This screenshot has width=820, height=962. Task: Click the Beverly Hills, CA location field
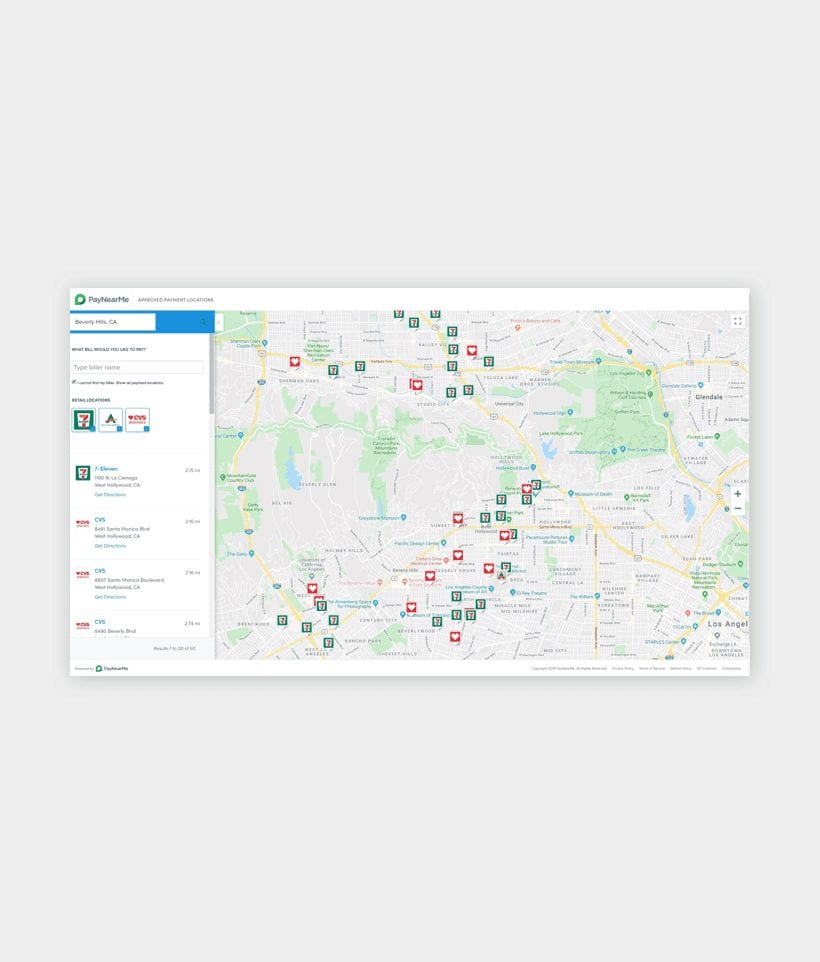[x=113, y=322]
